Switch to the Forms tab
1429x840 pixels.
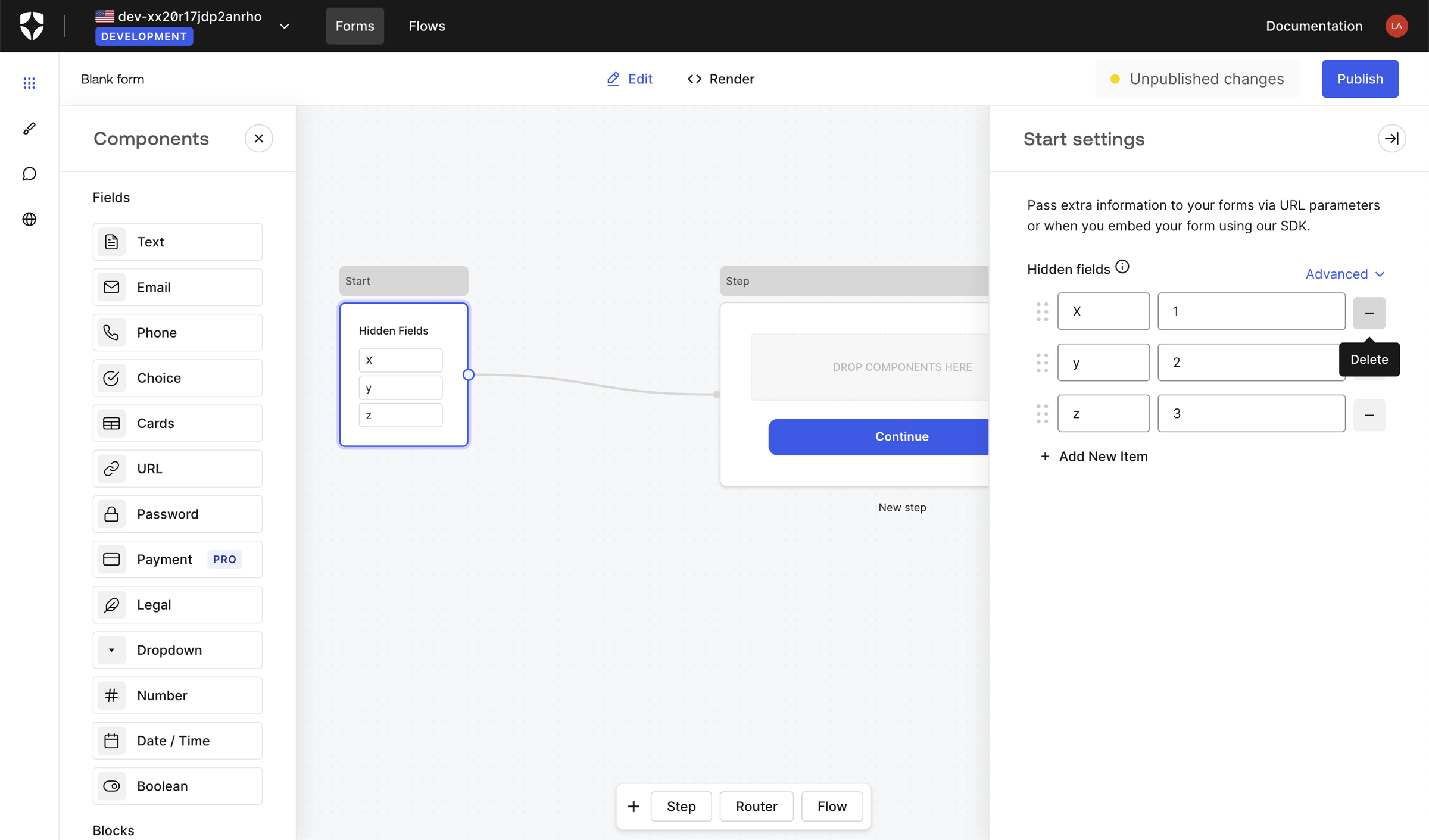355,26
